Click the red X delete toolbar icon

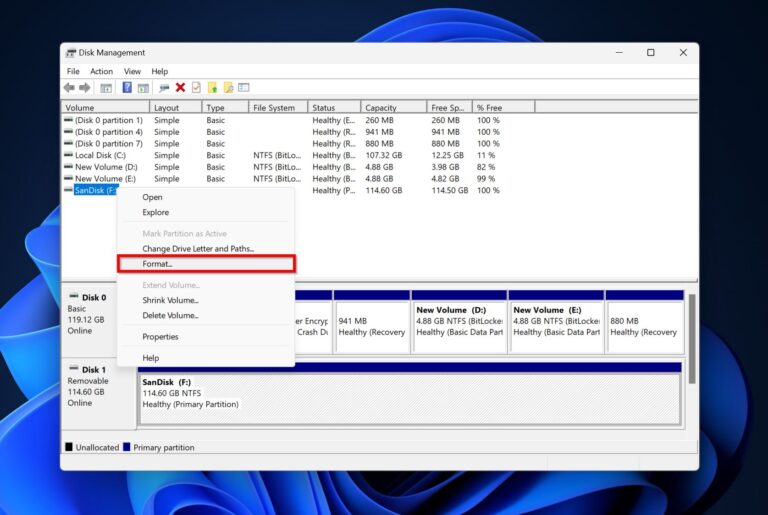click(180, 88)
